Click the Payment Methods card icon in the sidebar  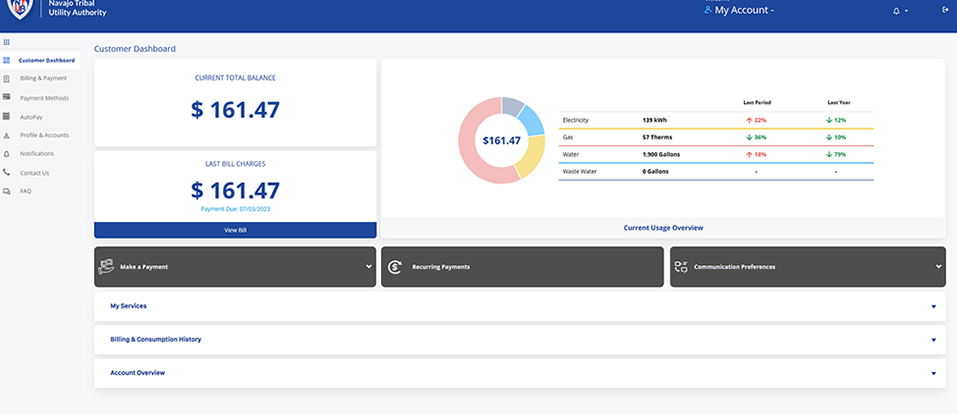[7, 97]
